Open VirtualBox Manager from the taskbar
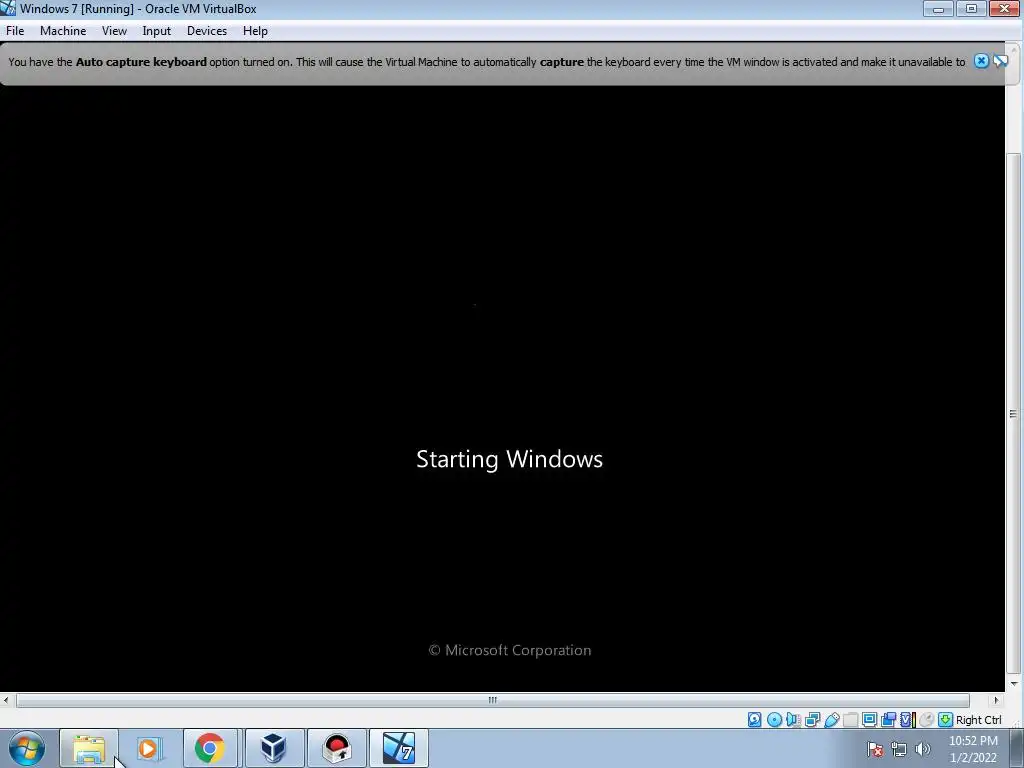 [273, 748]
